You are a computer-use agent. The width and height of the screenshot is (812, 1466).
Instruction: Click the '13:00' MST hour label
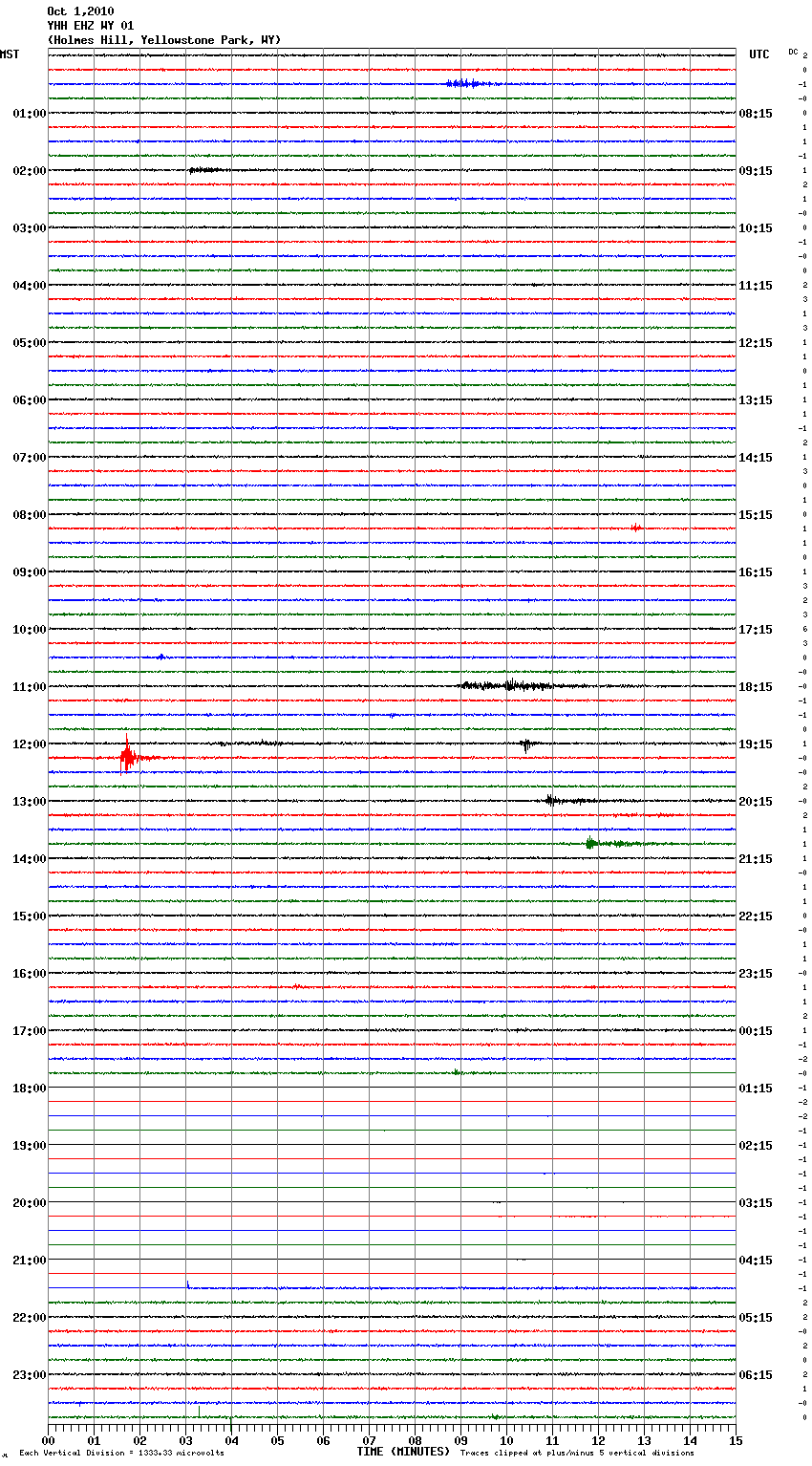(29, 802)
